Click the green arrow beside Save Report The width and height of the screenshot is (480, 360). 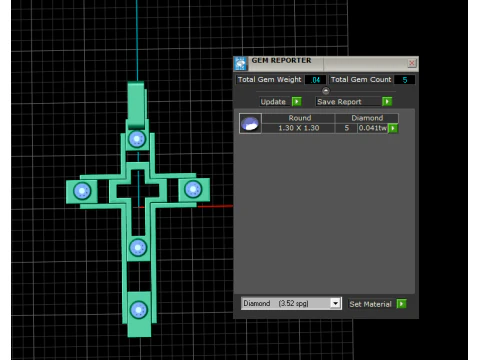point(387,102)
